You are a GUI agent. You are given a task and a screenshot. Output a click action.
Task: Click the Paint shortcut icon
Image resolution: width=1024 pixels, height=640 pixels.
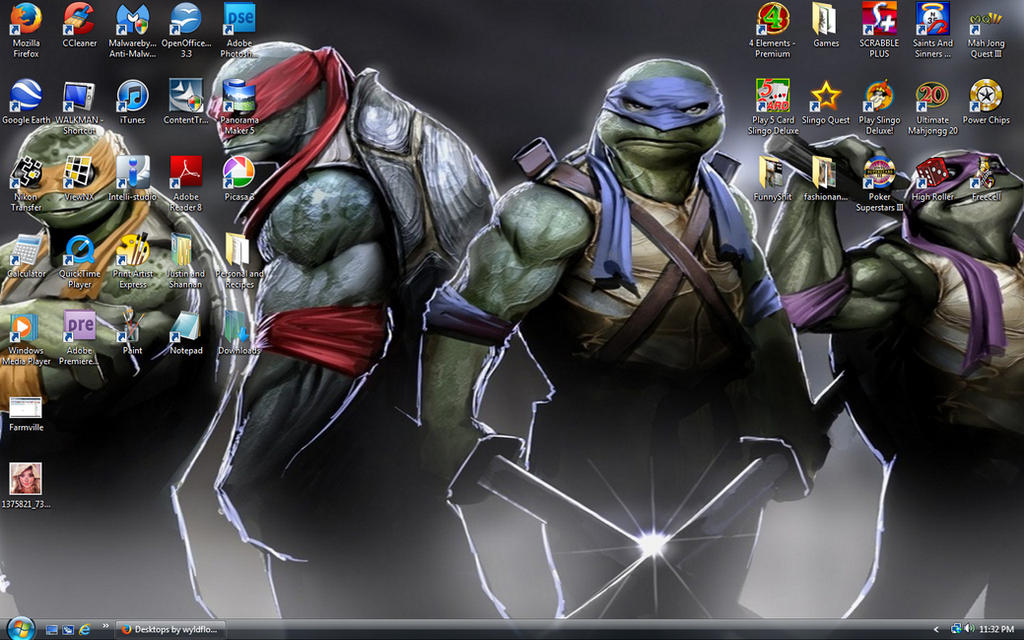[x=133, y=327]
